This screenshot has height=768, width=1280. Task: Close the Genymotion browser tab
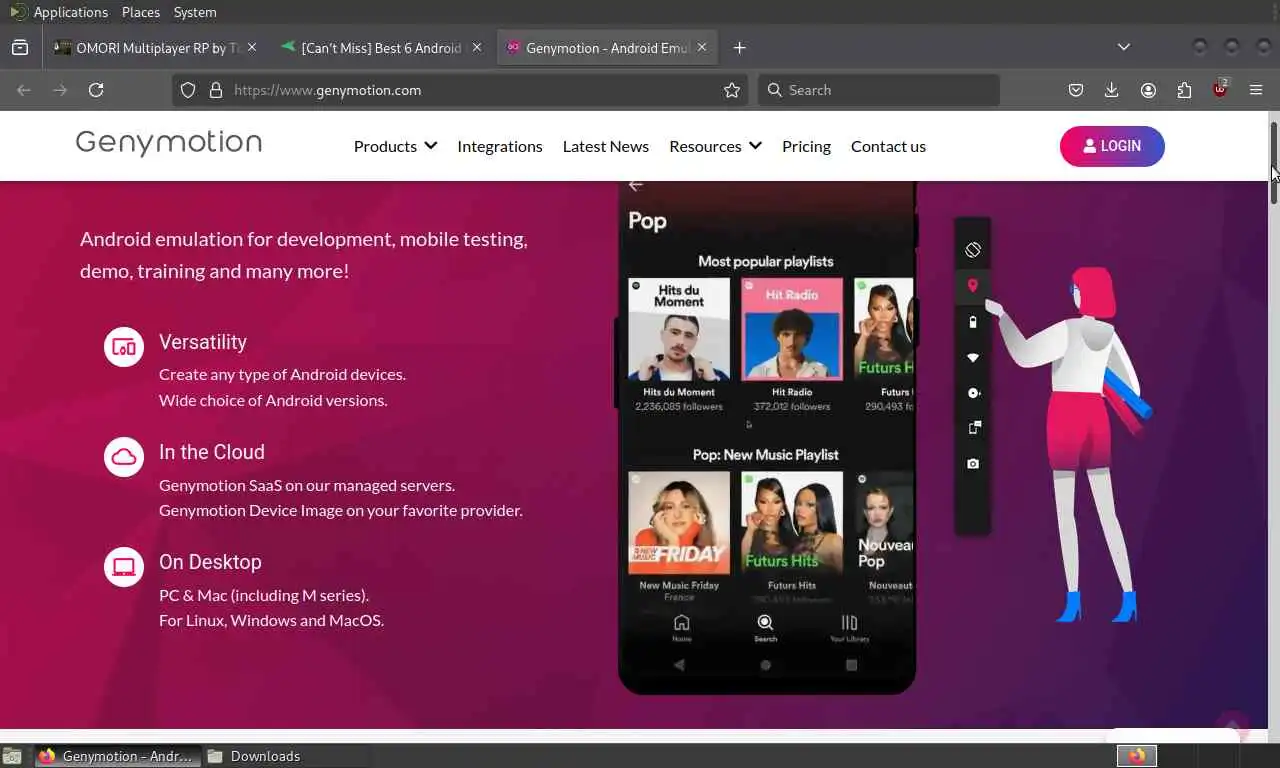[x=702, y=47]
